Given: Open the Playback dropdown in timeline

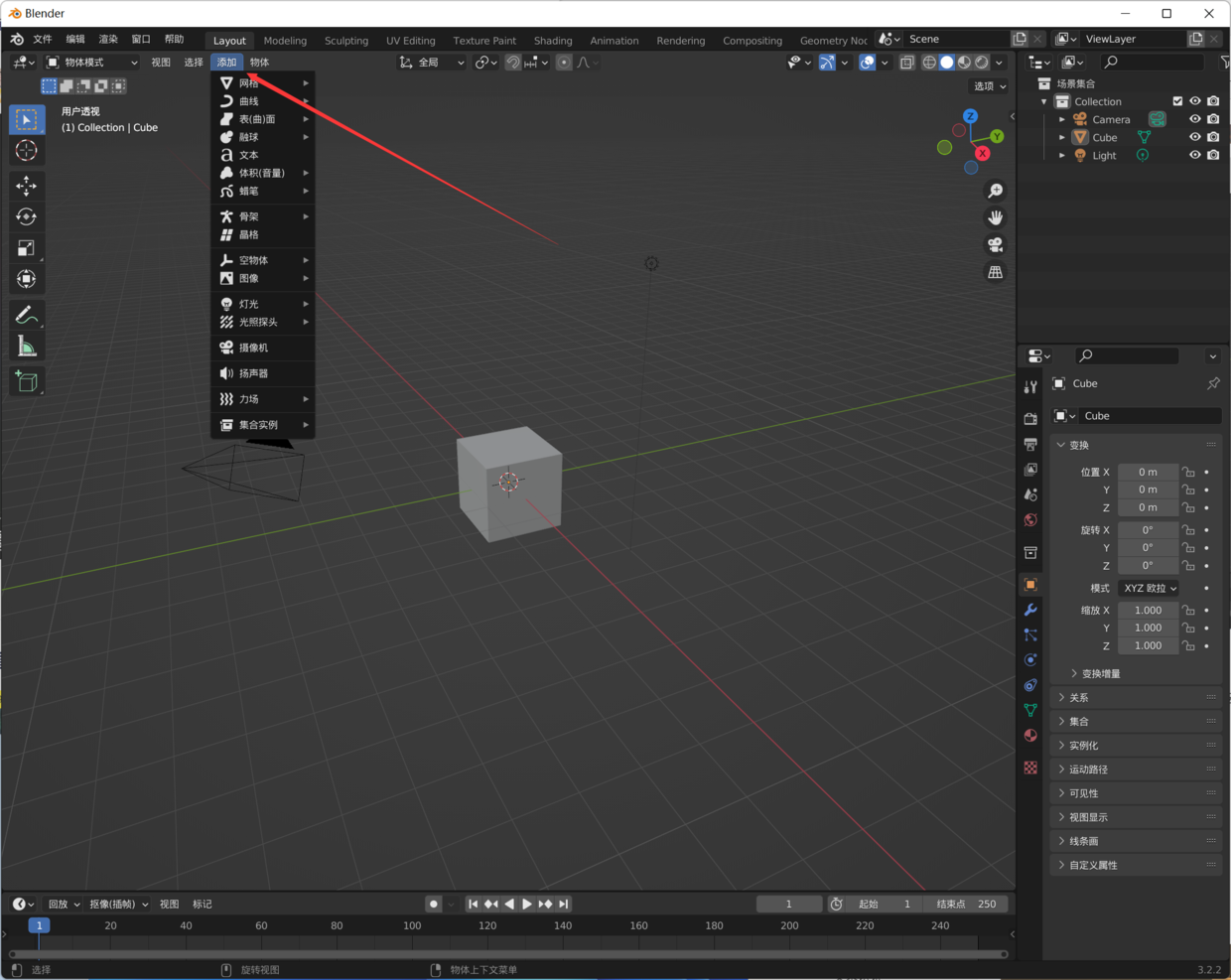Looking at the screenshot, I should point(64,904).
